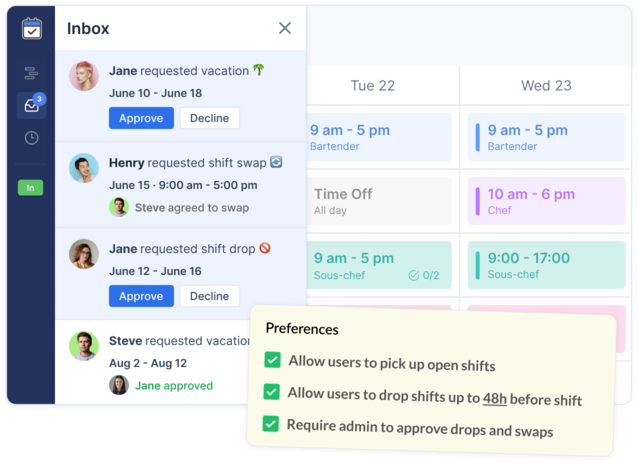Click the calendar app logo in sidebar

[32, 28]
